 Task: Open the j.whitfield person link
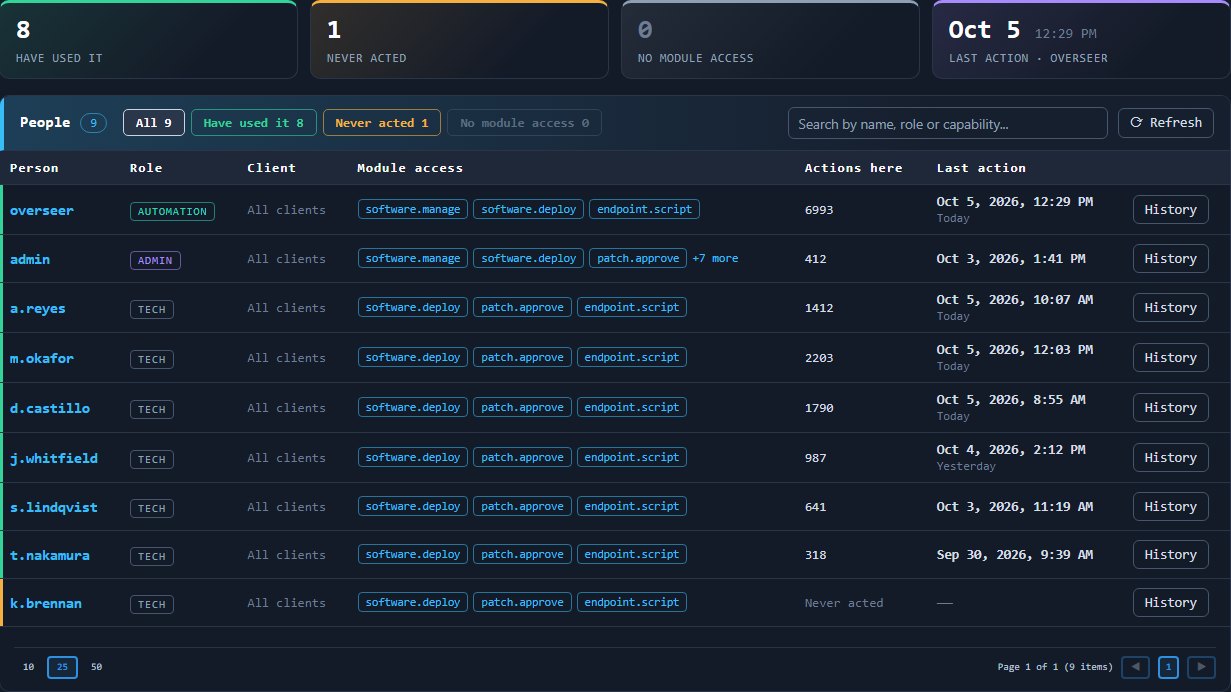pos(54,458)
